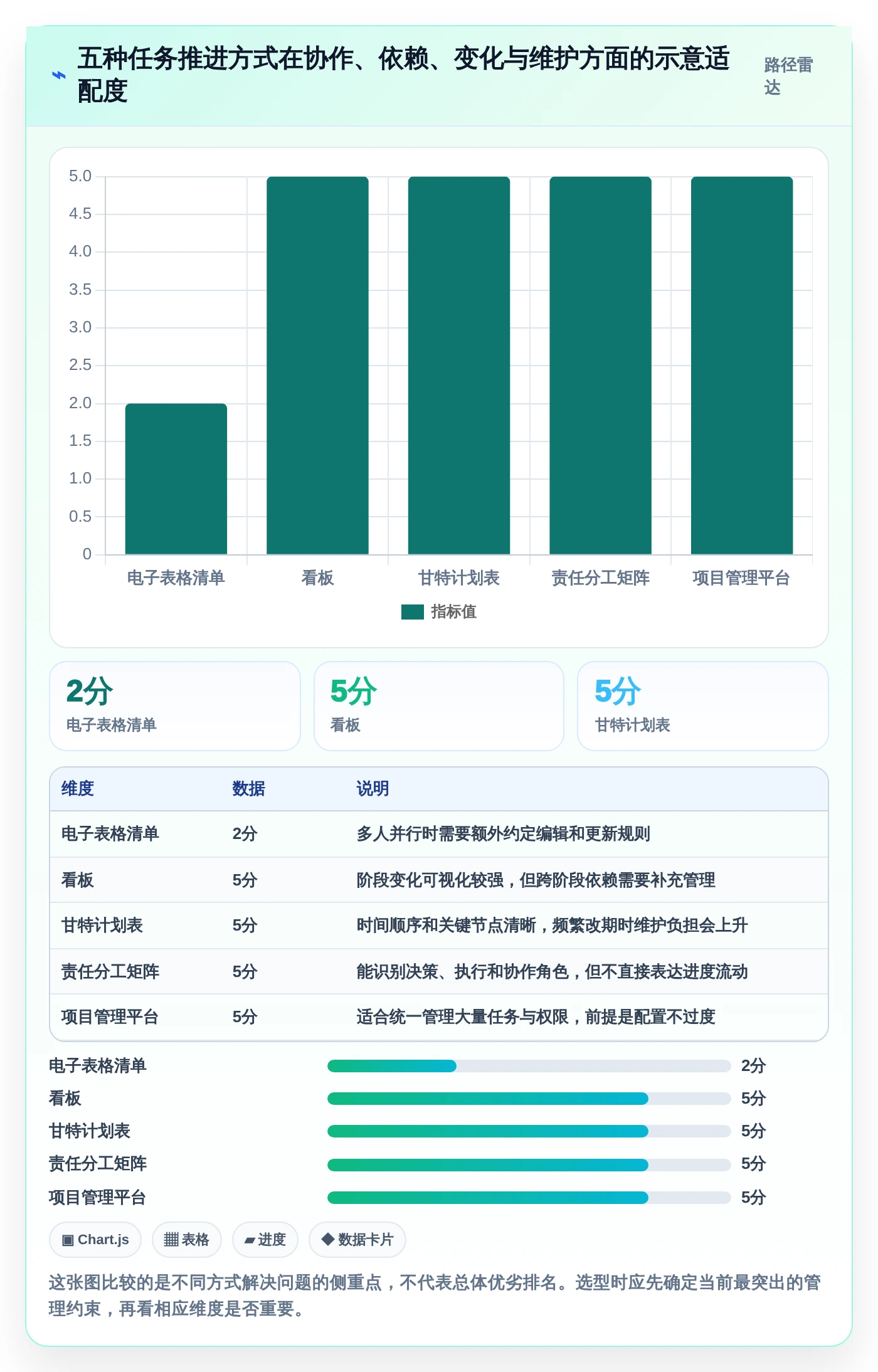Screen dimensions: 878x1372
Task: Click the 看板 bar in the chart
Action: tap(317, 366)
